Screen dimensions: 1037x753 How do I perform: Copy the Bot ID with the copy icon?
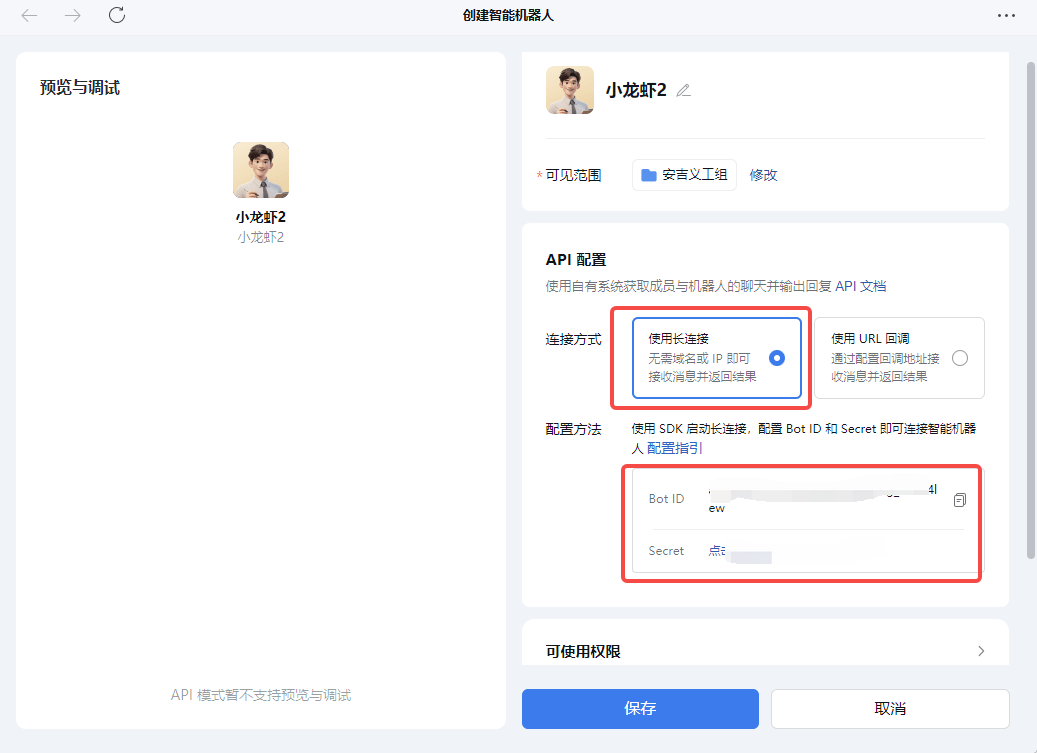coord(959,499)
